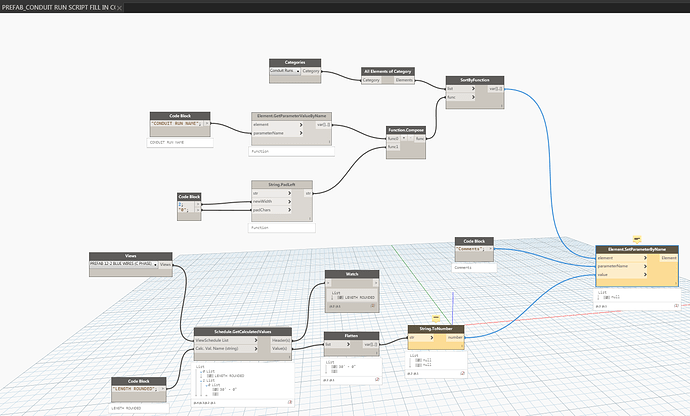Click the GetParameterValueByName parameterName port chevron

click(301, 133)
